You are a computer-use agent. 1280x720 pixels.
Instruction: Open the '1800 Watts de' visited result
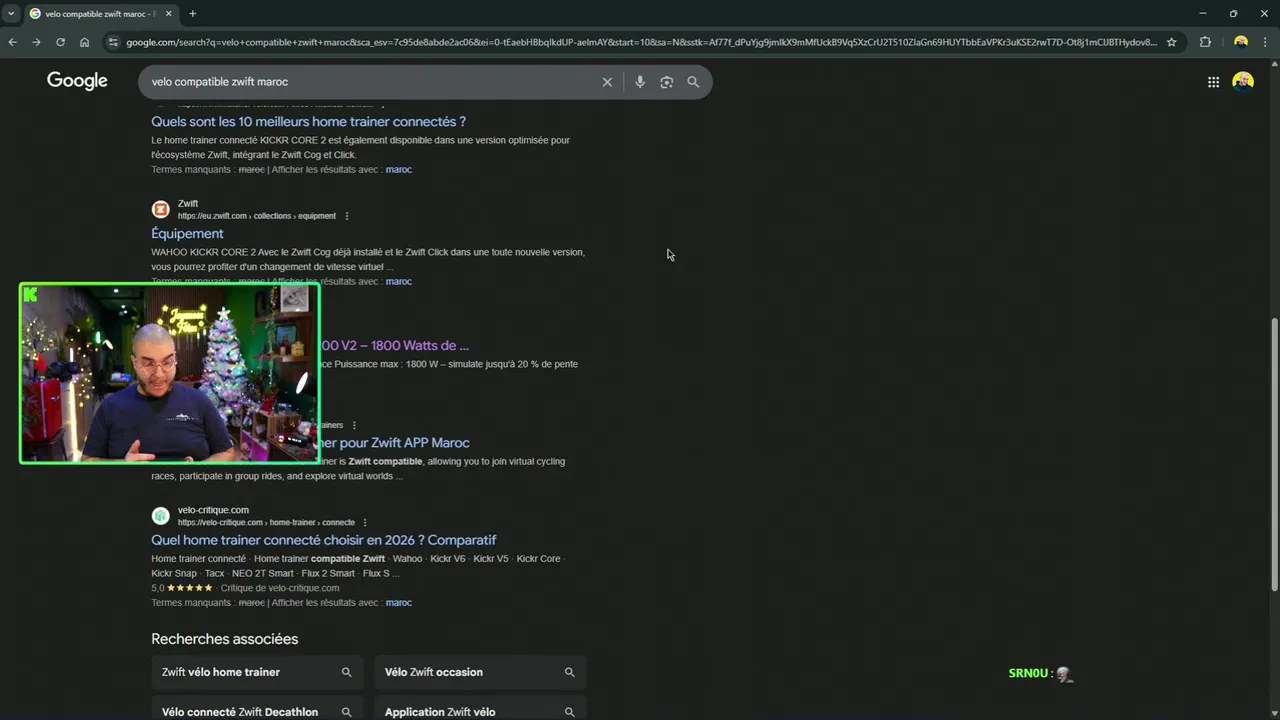(394, 346)
